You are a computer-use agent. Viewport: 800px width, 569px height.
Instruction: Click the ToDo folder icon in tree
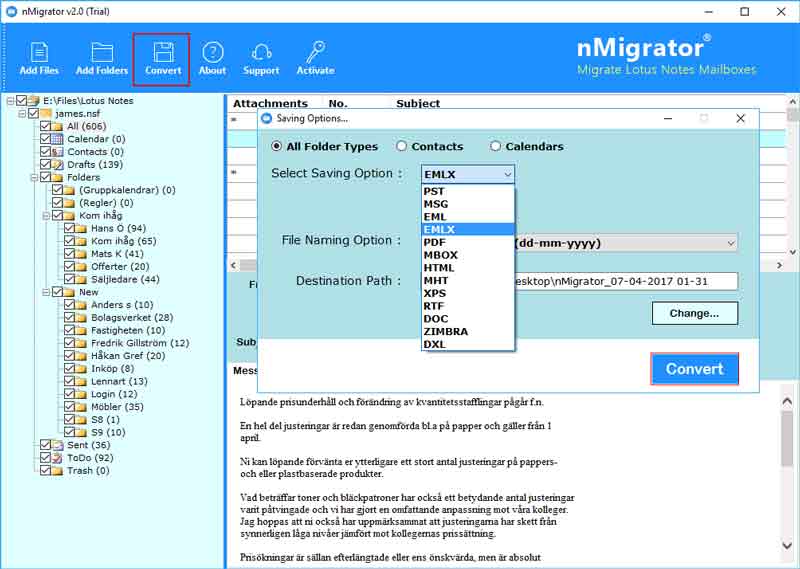[x=57, y=458]
